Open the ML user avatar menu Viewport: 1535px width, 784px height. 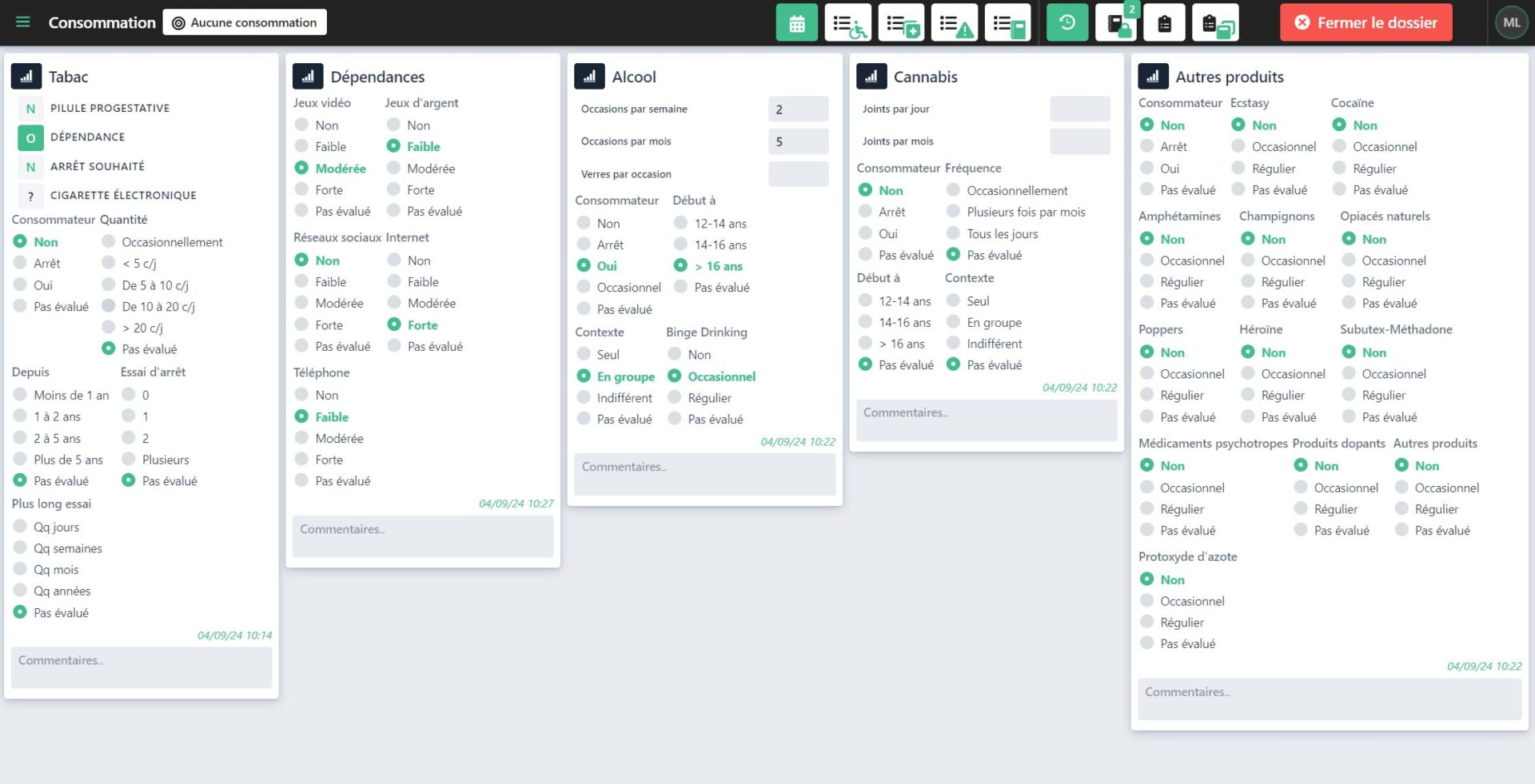pyautogui.click(x=1511, y=22)
